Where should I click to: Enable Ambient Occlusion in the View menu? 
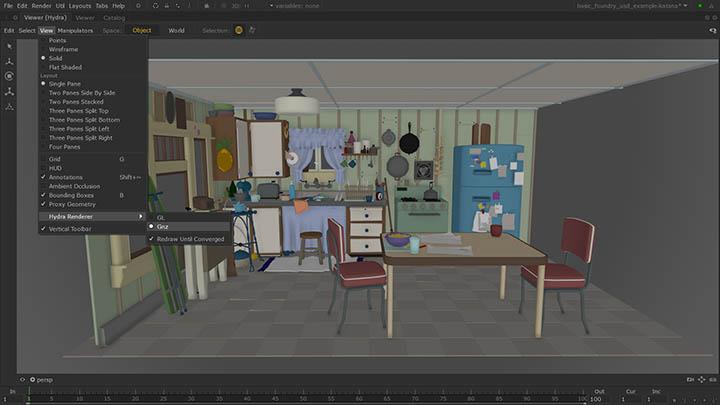click(x=74, y=186)
